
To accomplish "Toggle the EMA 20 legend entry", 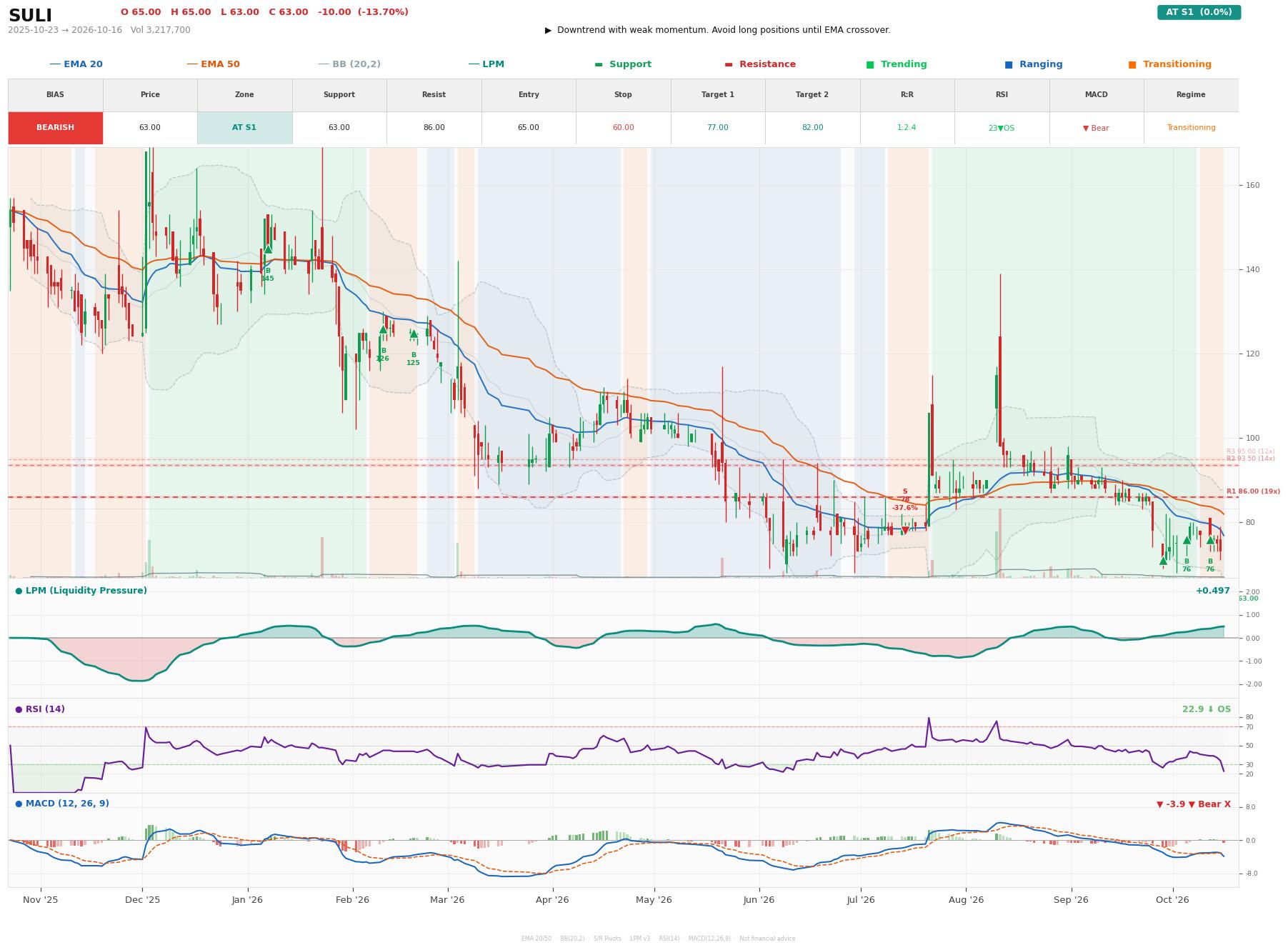I will [76, 64].
